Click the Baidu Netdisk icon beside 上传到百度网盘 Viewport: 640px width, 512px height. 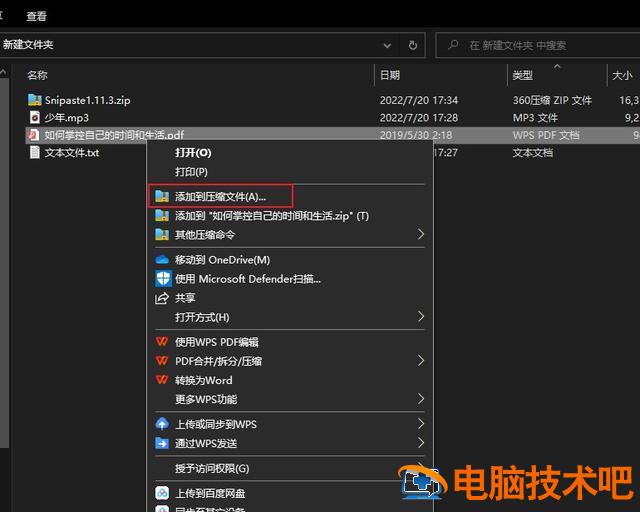(x=162, y=493)
